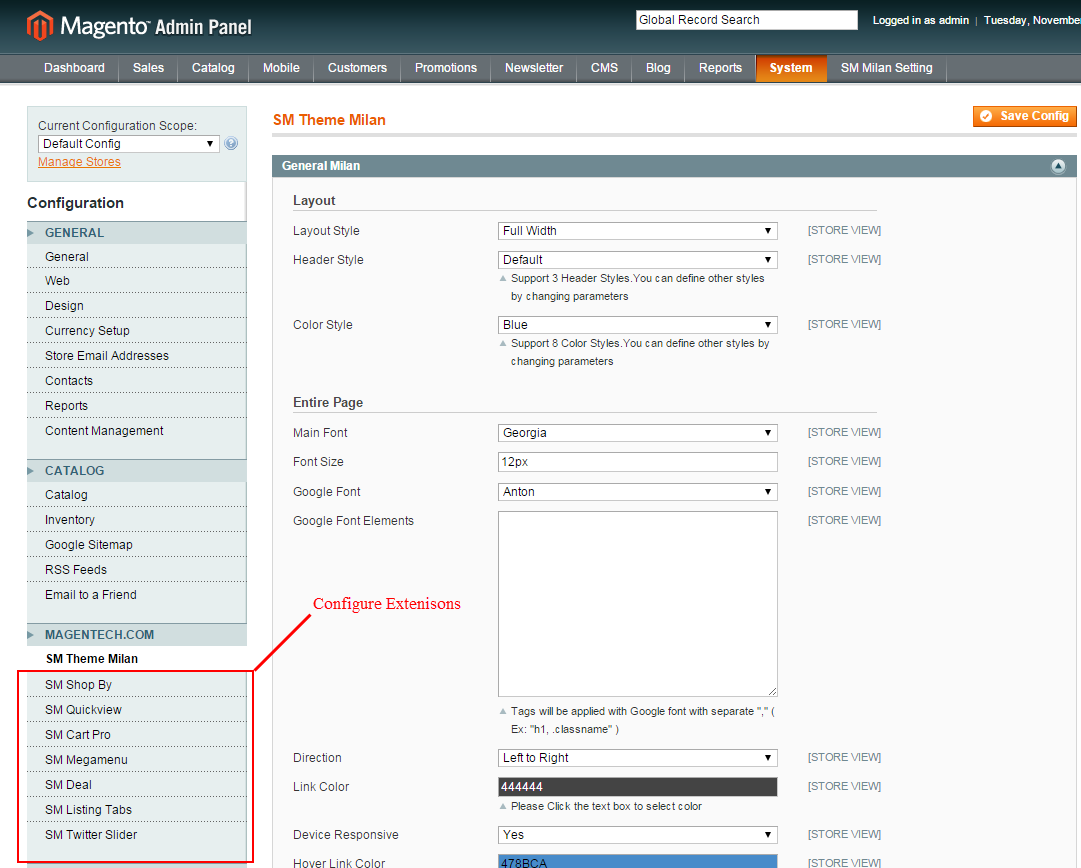Focus the Global Record Search field
The width and height of the screenshot is (1081, 868).
click(x=747, y=20)
